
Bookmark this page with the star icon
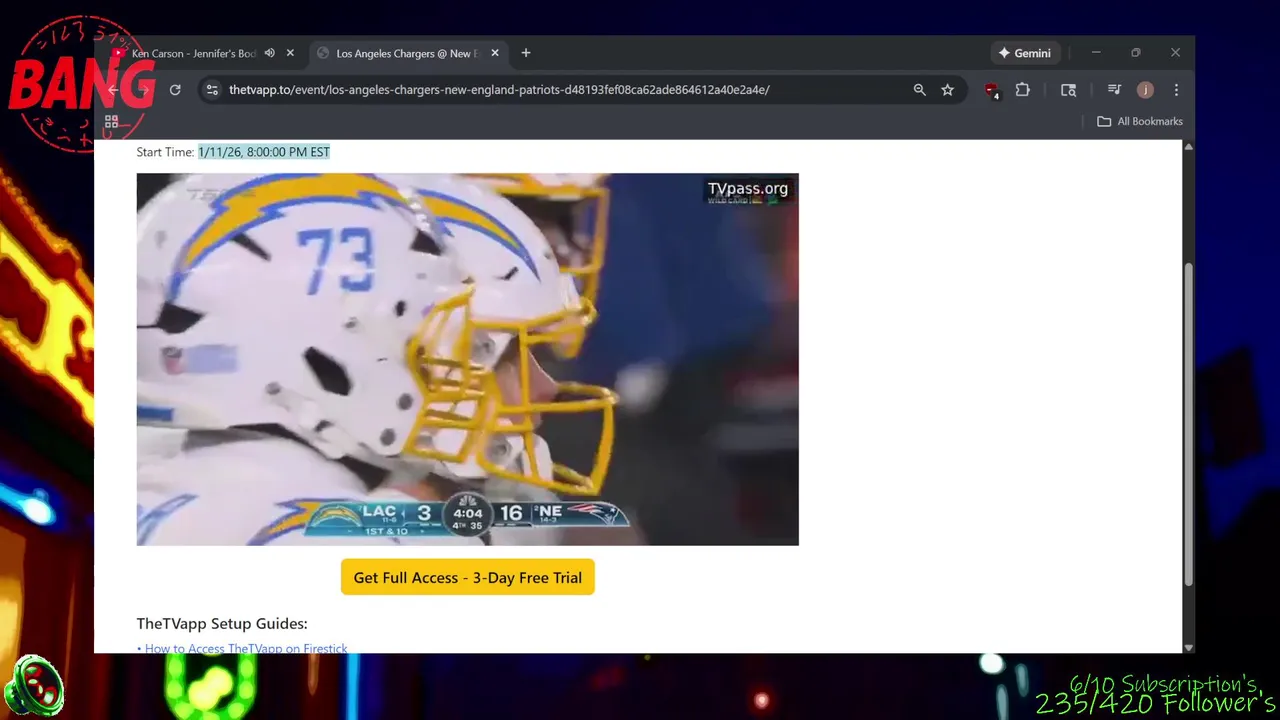[x=947, y=90]
